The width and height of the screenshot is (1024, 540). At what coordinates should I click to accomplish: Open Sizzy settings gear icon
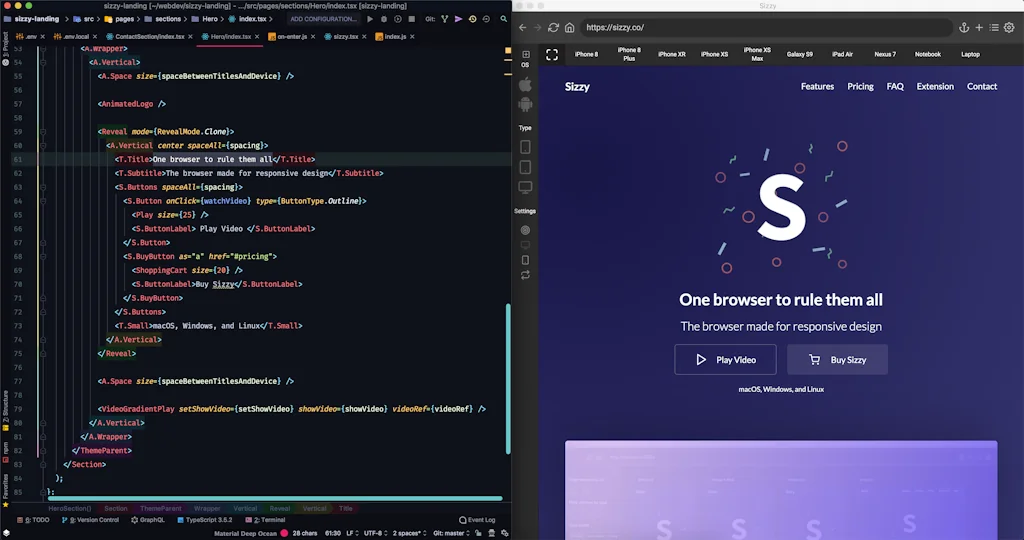(x=1009, y=28)
